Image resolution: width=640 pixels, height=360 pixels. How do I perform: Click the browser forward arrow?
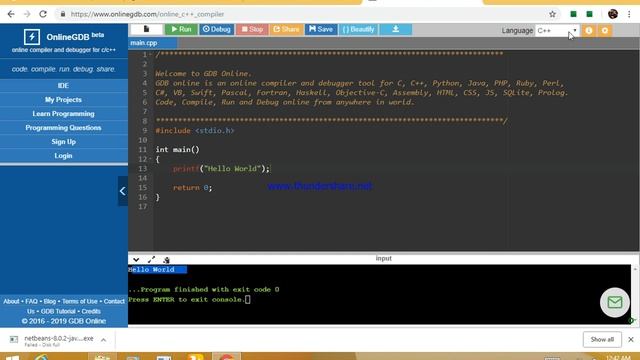coord(27,14)
